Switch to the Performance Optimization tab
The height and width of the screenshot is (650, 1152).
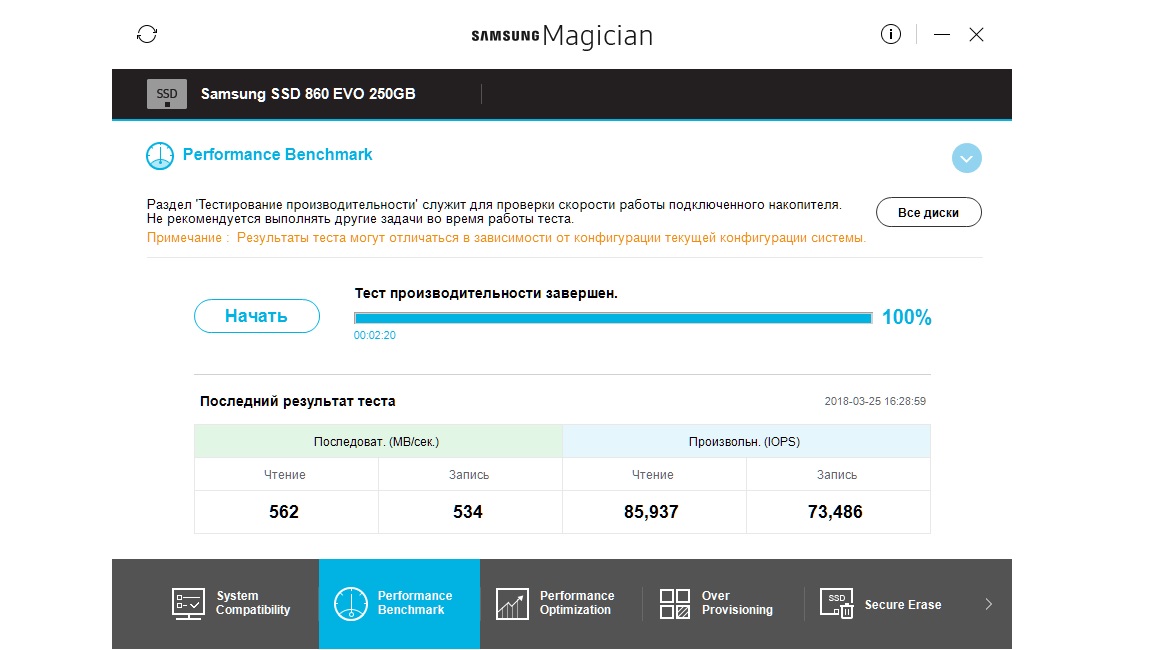click(576, 603)
